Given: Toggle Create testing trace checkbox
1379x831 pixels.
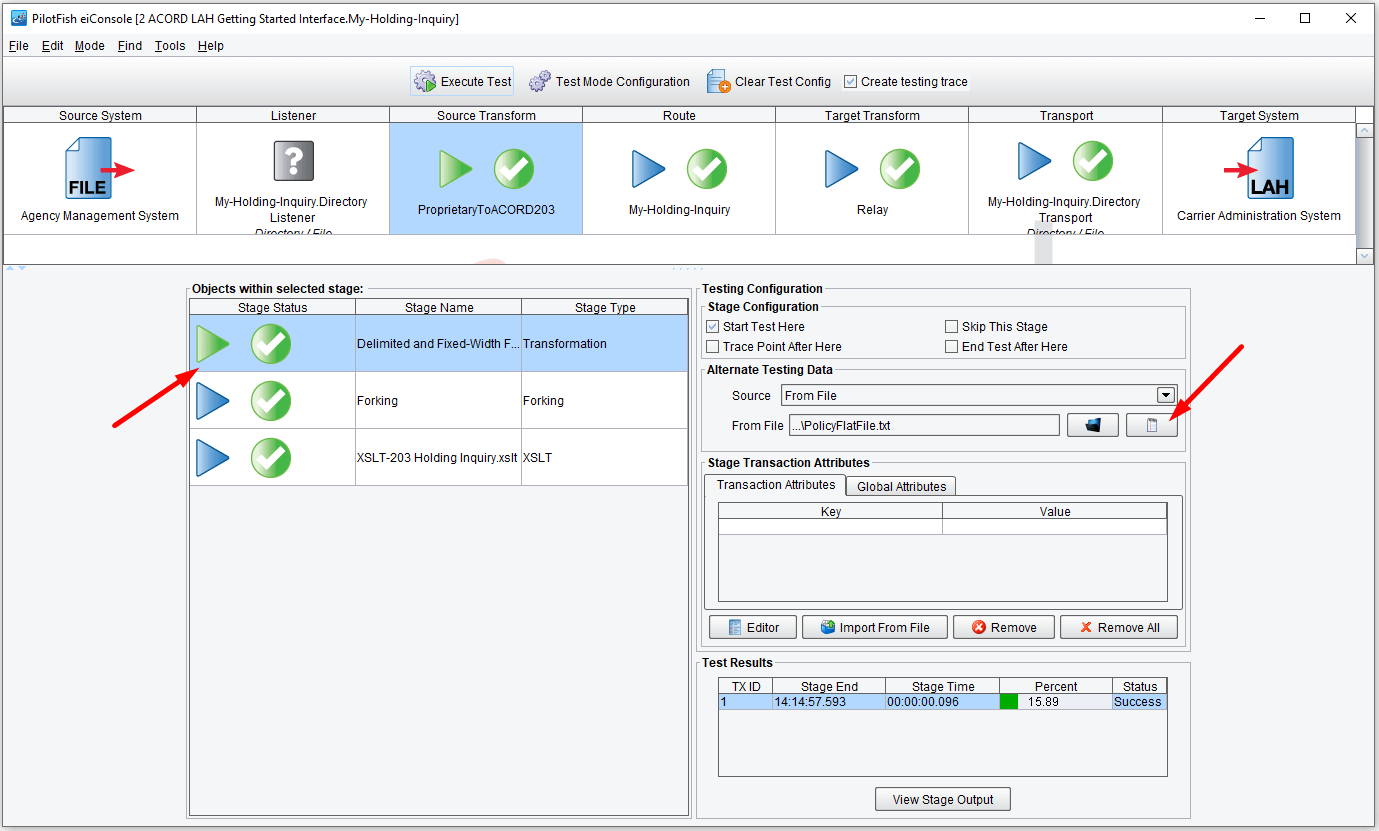Looking at the screenshot, I should pos(851,82).
